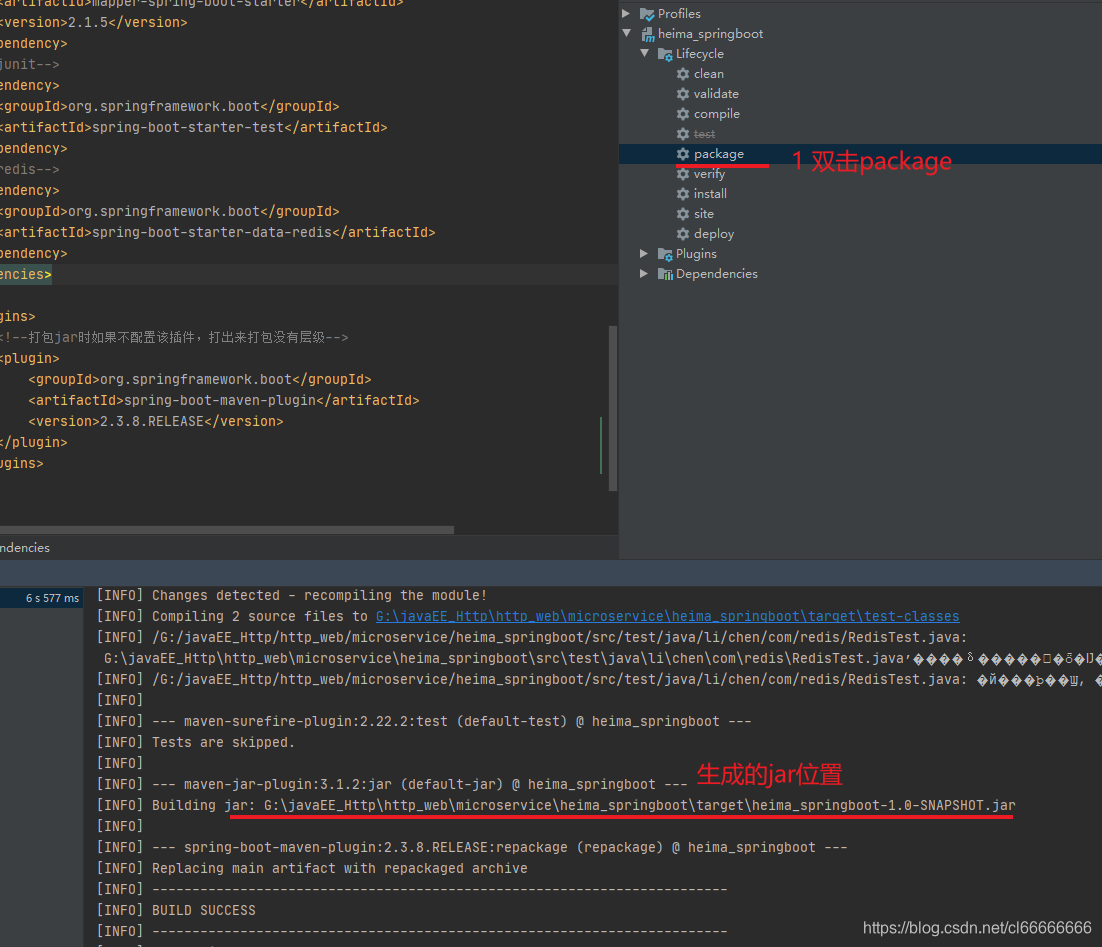Click the maven-surefire-plugin console line

point(424,721)
